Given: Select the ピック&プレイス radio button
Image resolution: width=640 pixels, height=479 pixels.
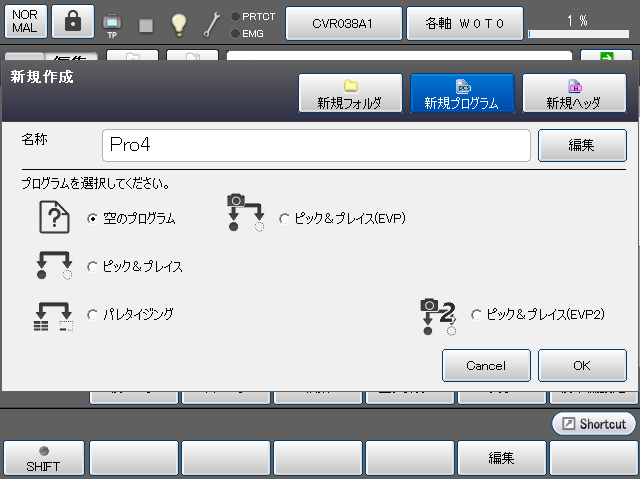Looking at the screenshot, I should (x=93, y=267).
